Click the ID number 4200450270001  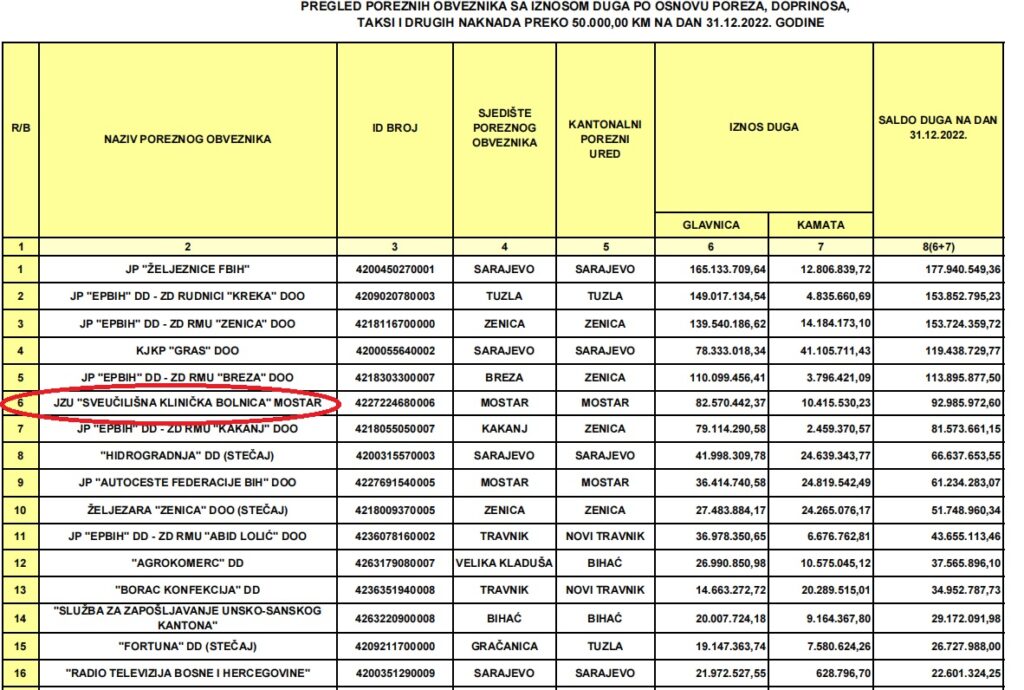coord(394,269)
